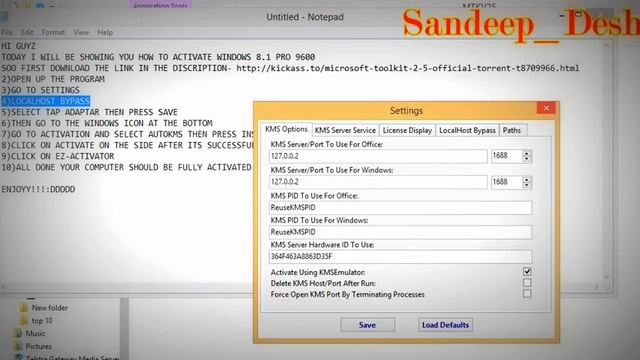Uncheck Activate Using KMSEmulator
Viewport: 640px width, 360px height.
click(x=527, y=272)
